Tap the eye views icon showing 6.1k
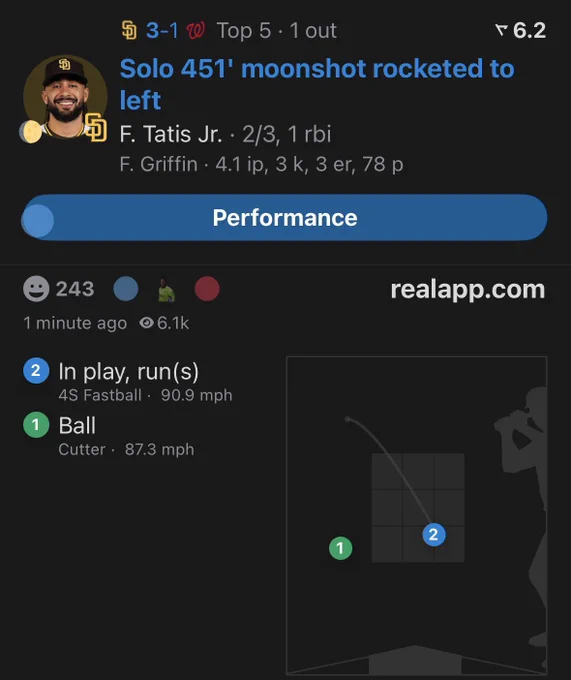The height and width of the screenshot is (680, 571). (147, 323)
